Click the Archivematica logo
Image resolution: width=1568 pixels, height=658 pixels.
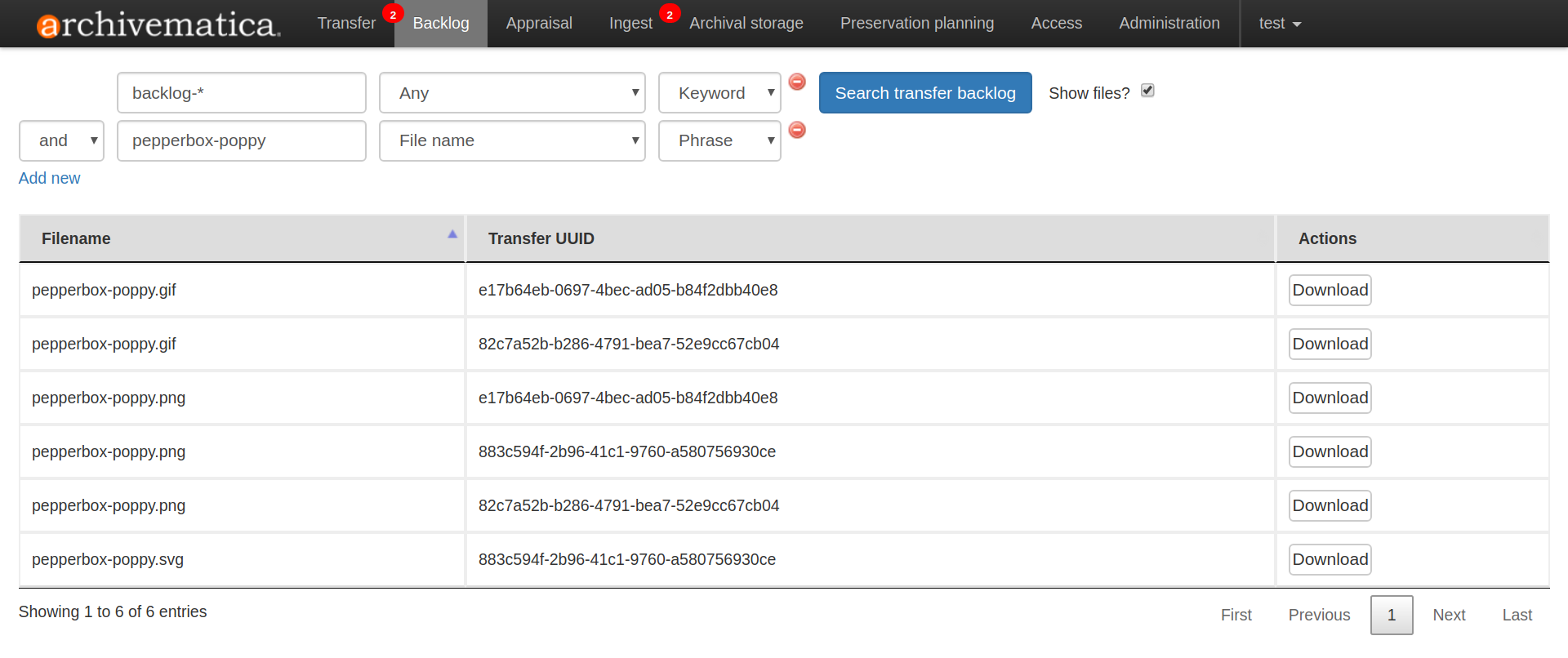(158, 24)
